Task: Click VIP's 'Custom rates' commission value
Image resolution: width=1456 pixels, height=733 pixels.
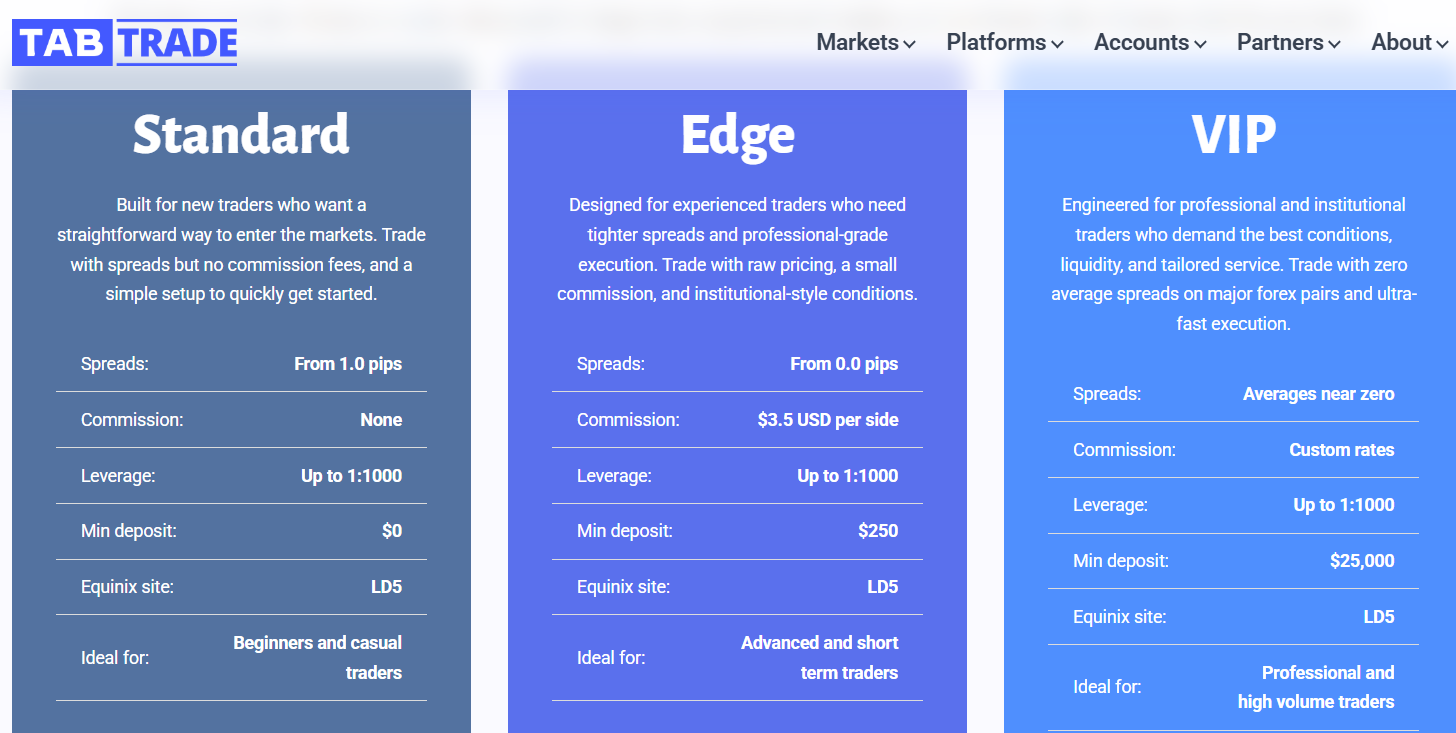Action: 1342,450
